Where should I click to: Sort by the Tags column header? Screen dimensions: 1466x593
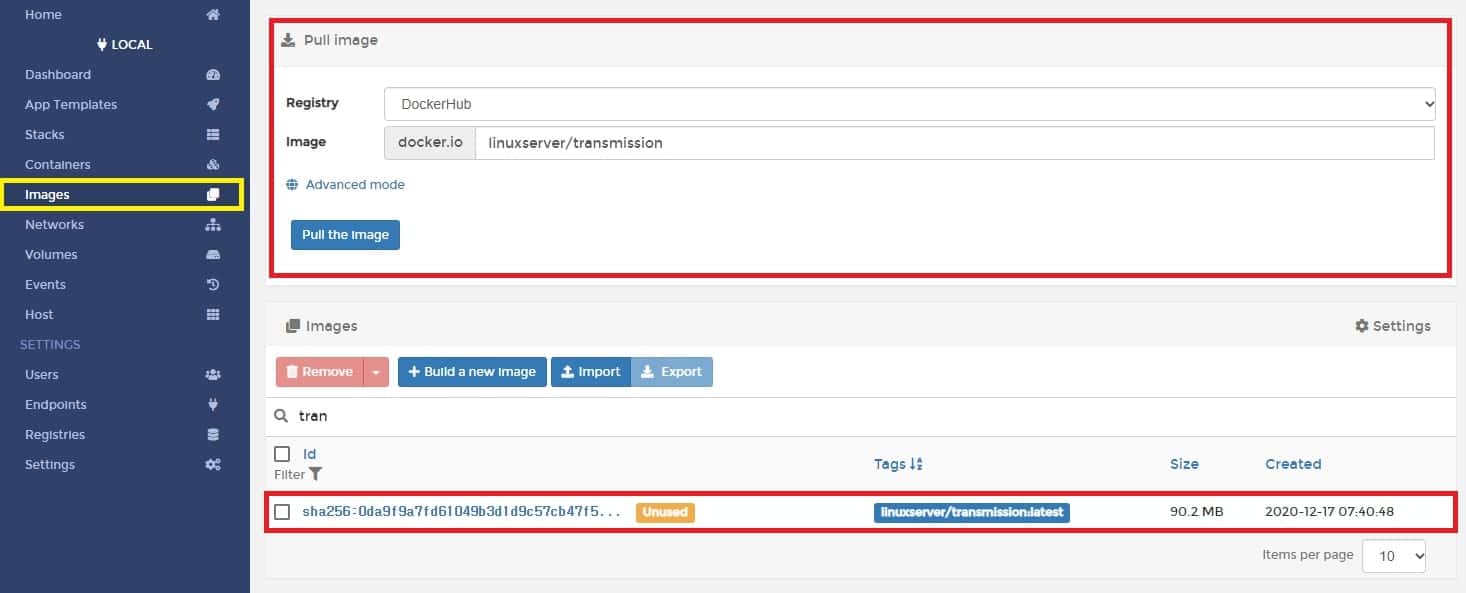(890, 464)
